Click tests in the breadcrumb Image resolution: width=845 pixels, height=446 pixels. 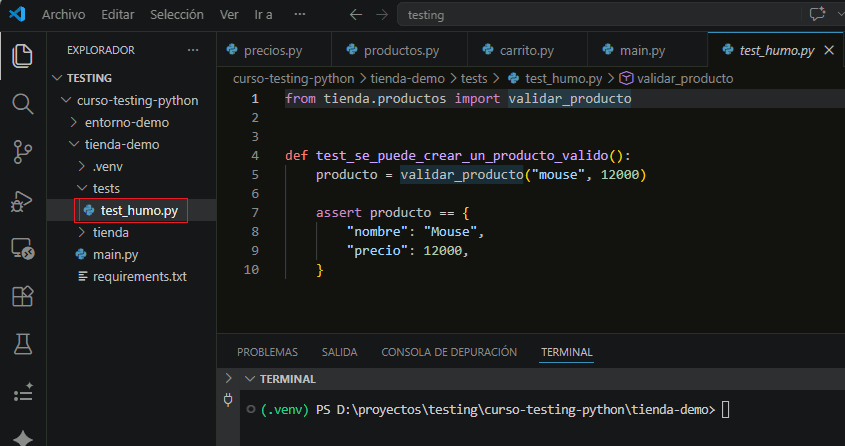tap(474, 78)
